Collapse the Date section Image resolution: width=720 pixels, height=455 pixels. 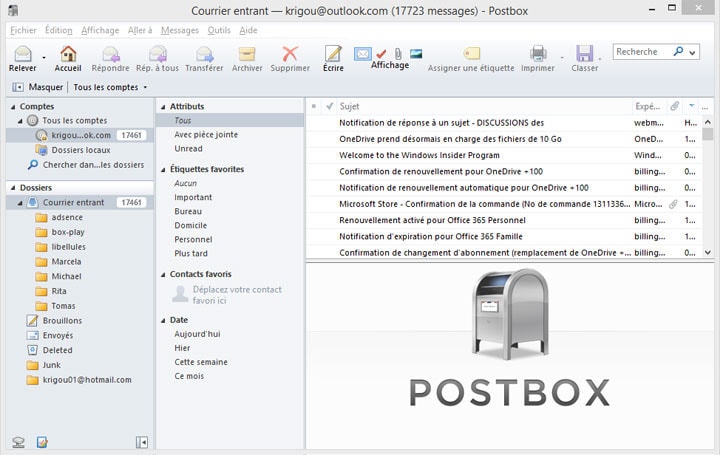click(163, 320)
